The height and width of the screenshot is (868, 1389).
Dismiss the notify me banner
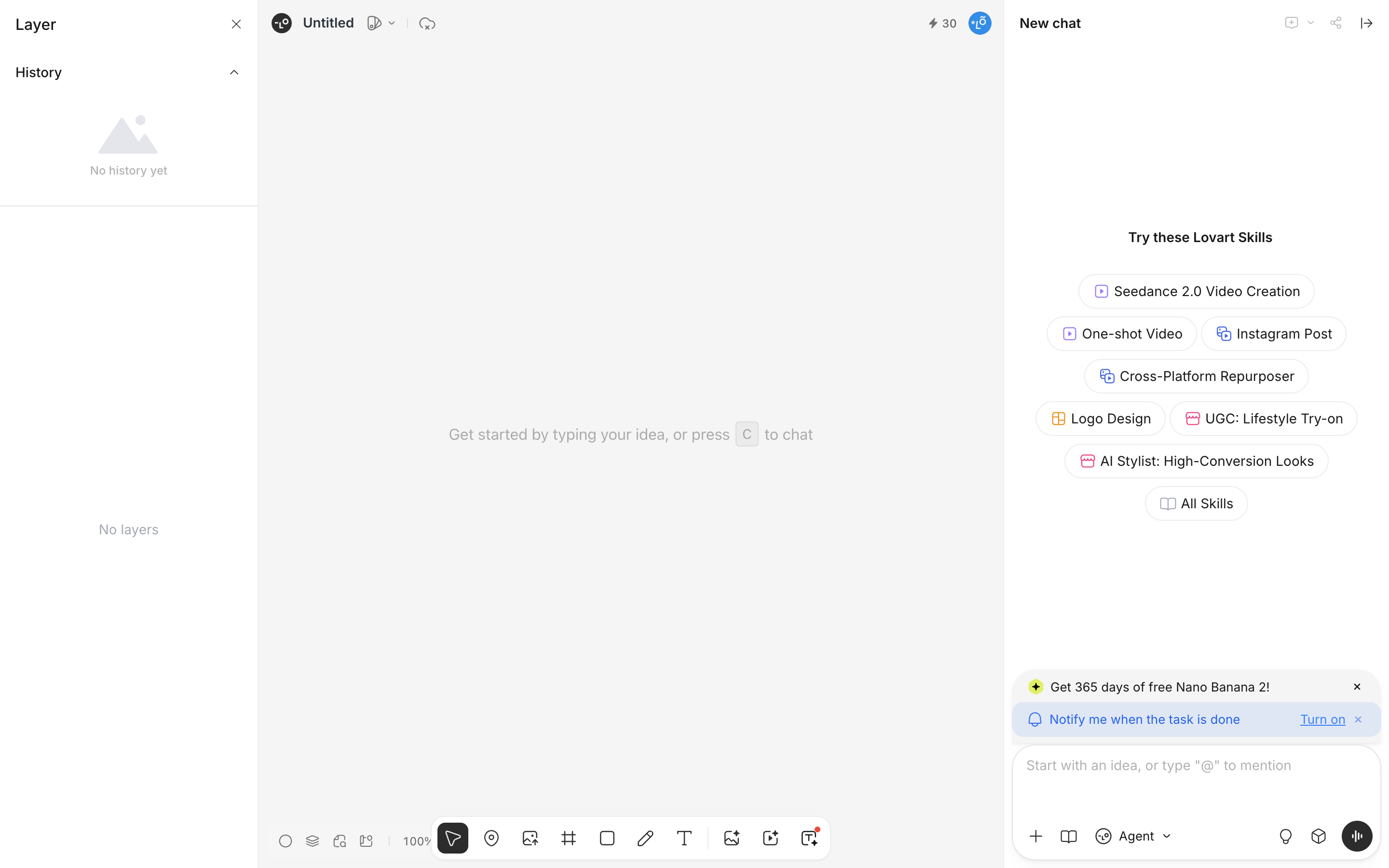tap(1359, 719)
